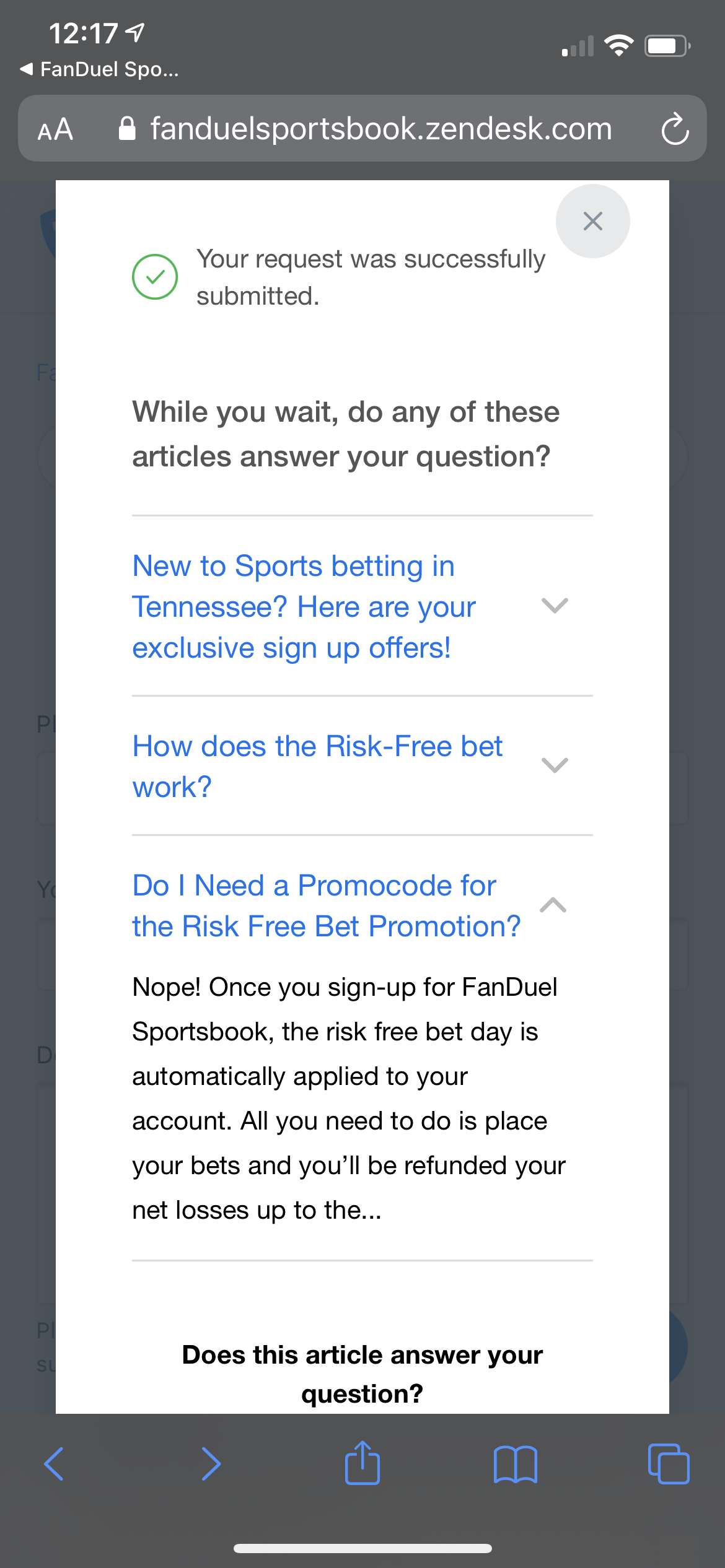The height and width of the screenshot is (1568, 725).
Task: Tap the padlock secure site icon
Action: [x=127, y=129]
